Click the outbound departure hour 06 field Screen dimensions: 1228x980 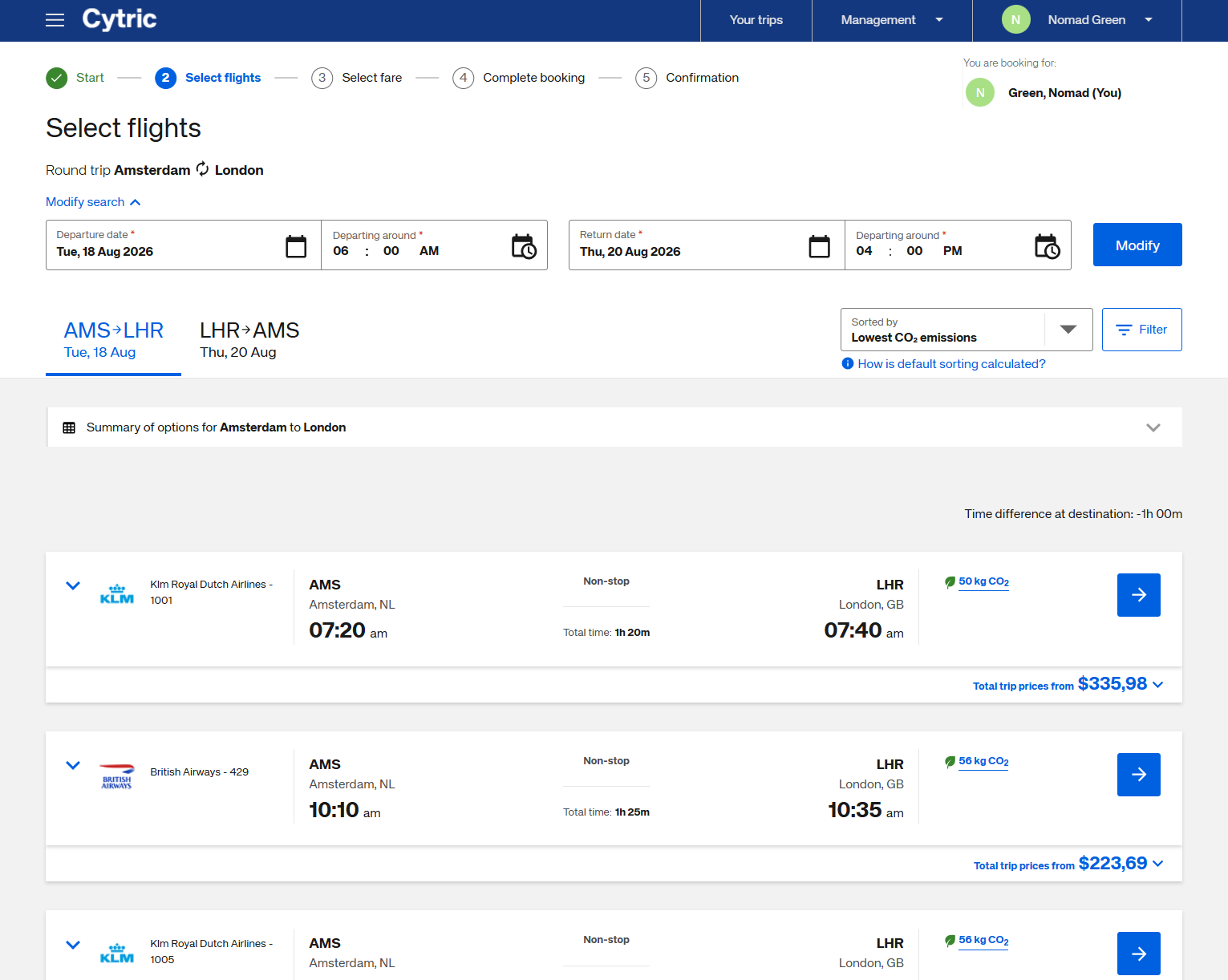pos(341,251)
